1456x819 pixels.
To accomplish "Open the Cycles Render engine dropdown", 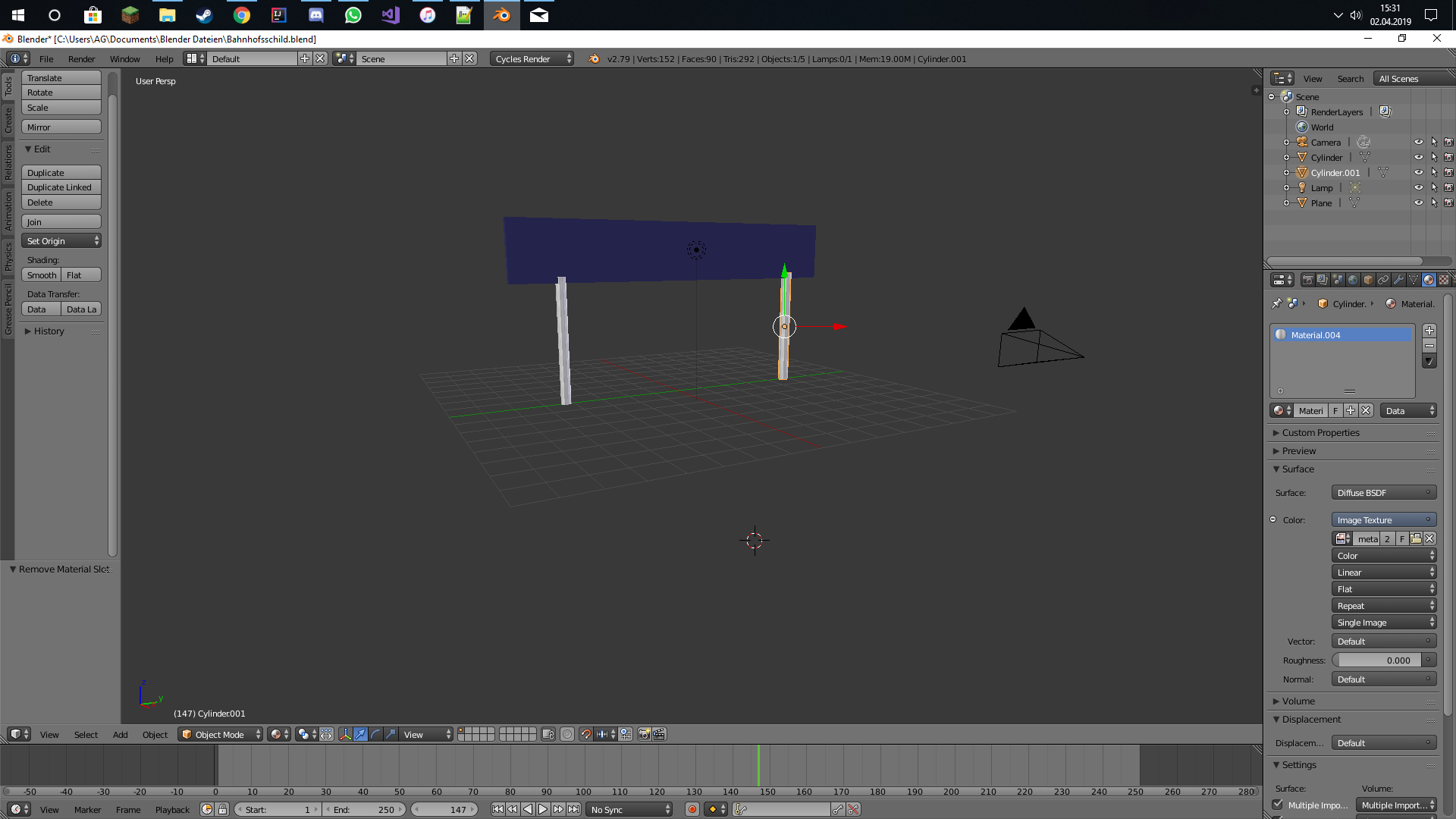I will (x=532, y=58).
